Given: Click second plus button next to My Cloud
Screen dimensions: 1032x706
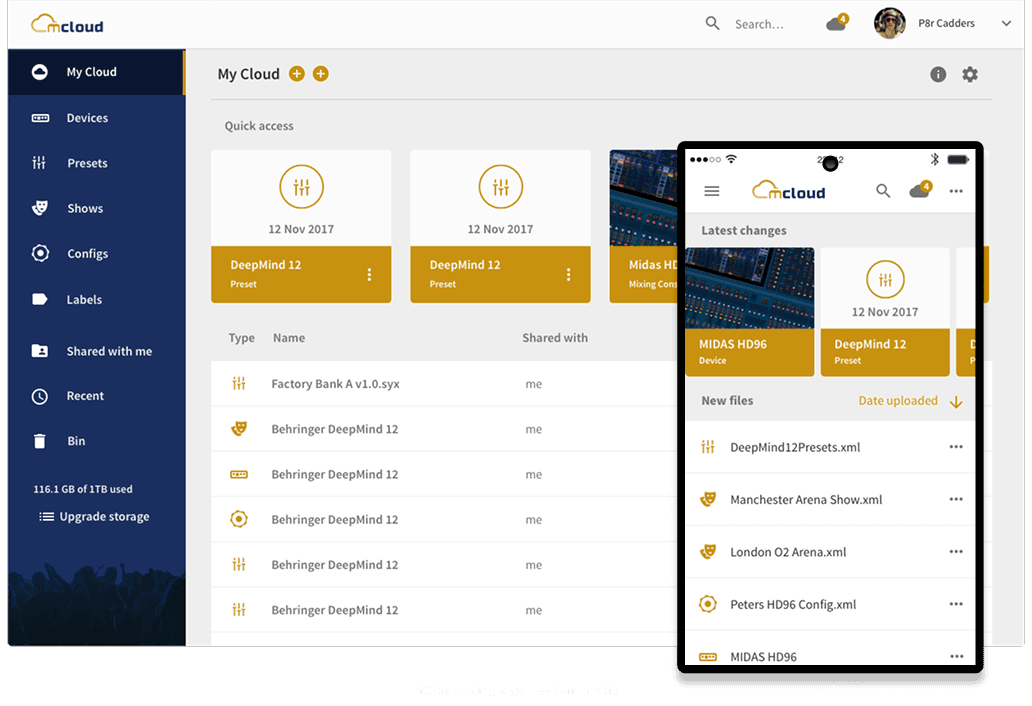Looking at the screenshot, I should (321, 74).
